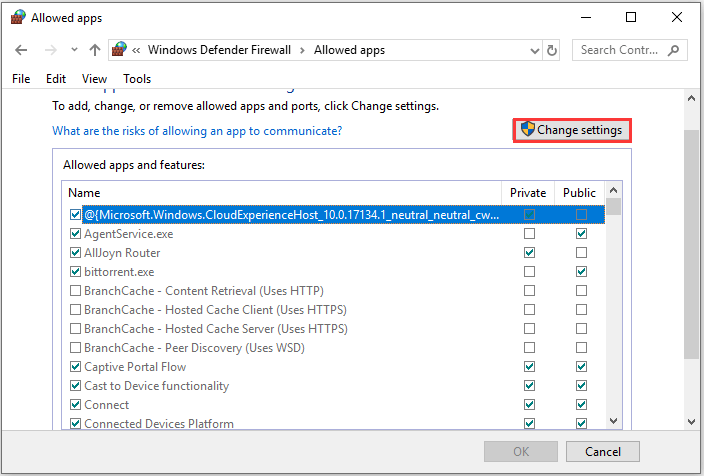Enable BranchCache Peer Discovery checkbox
This screenshot has width=704, height=476.
point(75,348)
